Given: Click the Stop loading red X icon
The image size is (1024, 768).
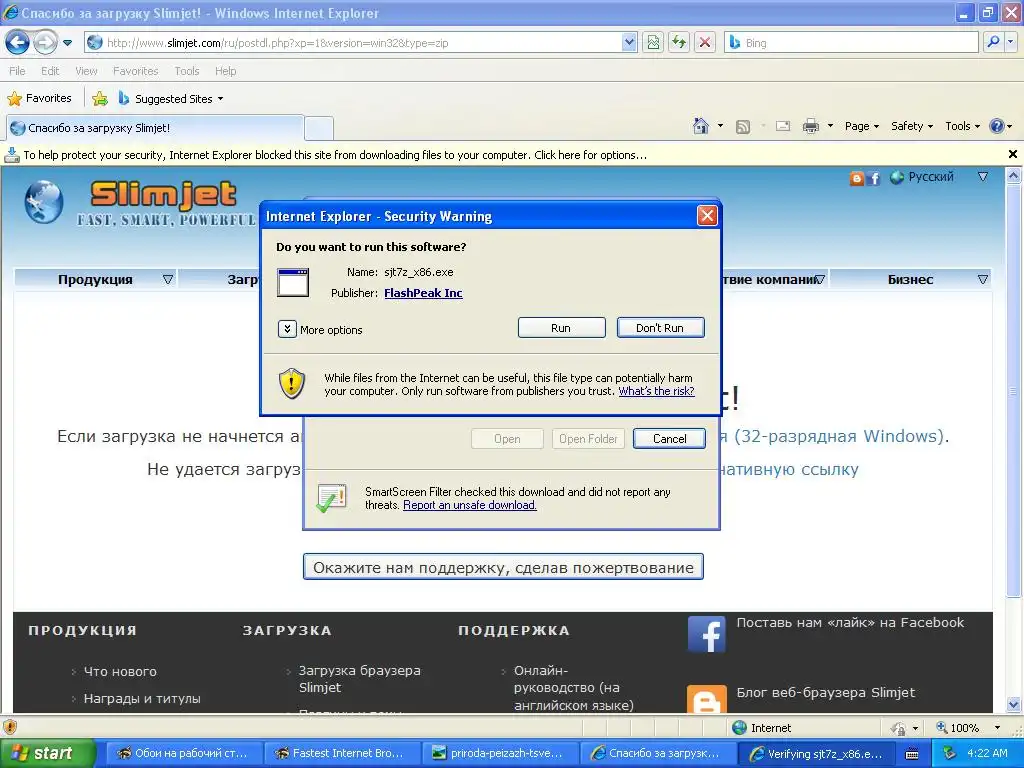Looking at the screenshot, I should [x=705, y=43].
